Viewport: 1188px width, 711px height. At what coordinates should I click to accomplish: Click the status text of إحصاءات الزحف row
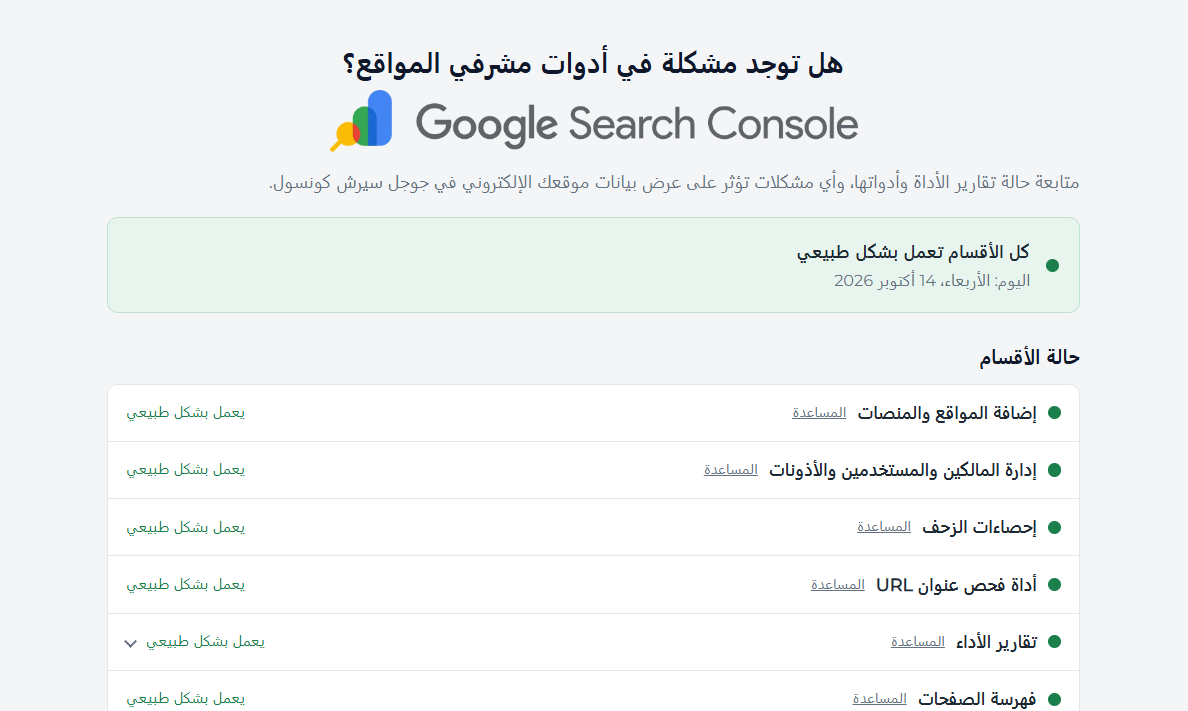pyautogui.click(x=186, y=527)
